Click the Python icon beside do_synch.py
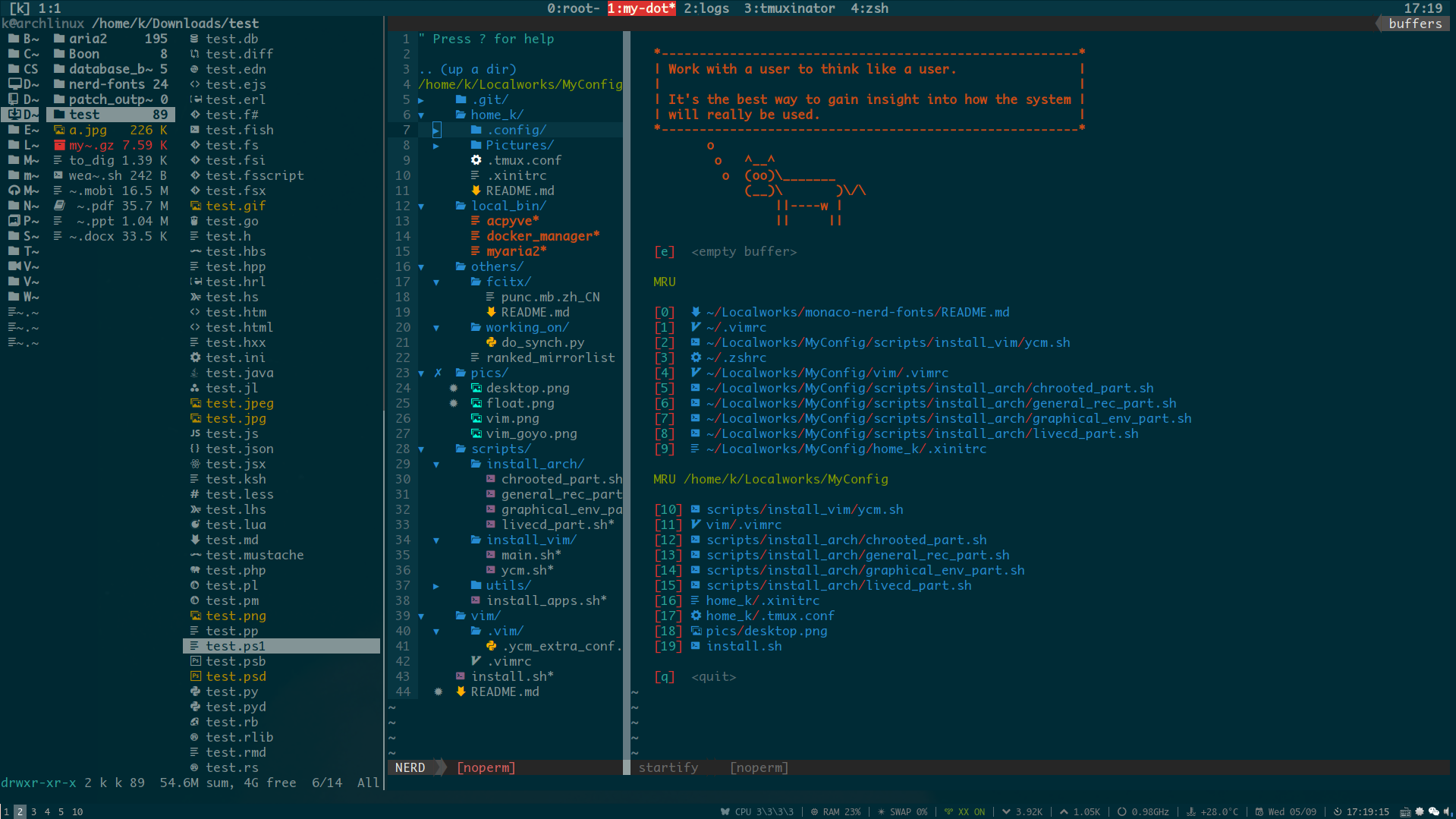Viewport: 1456px width, 819px height. (491, 342)
